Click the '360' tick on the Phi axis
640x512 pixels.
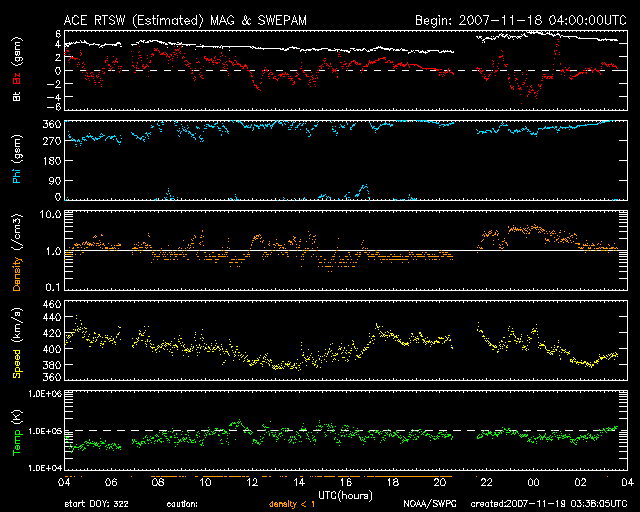click(x=52, y=124)
